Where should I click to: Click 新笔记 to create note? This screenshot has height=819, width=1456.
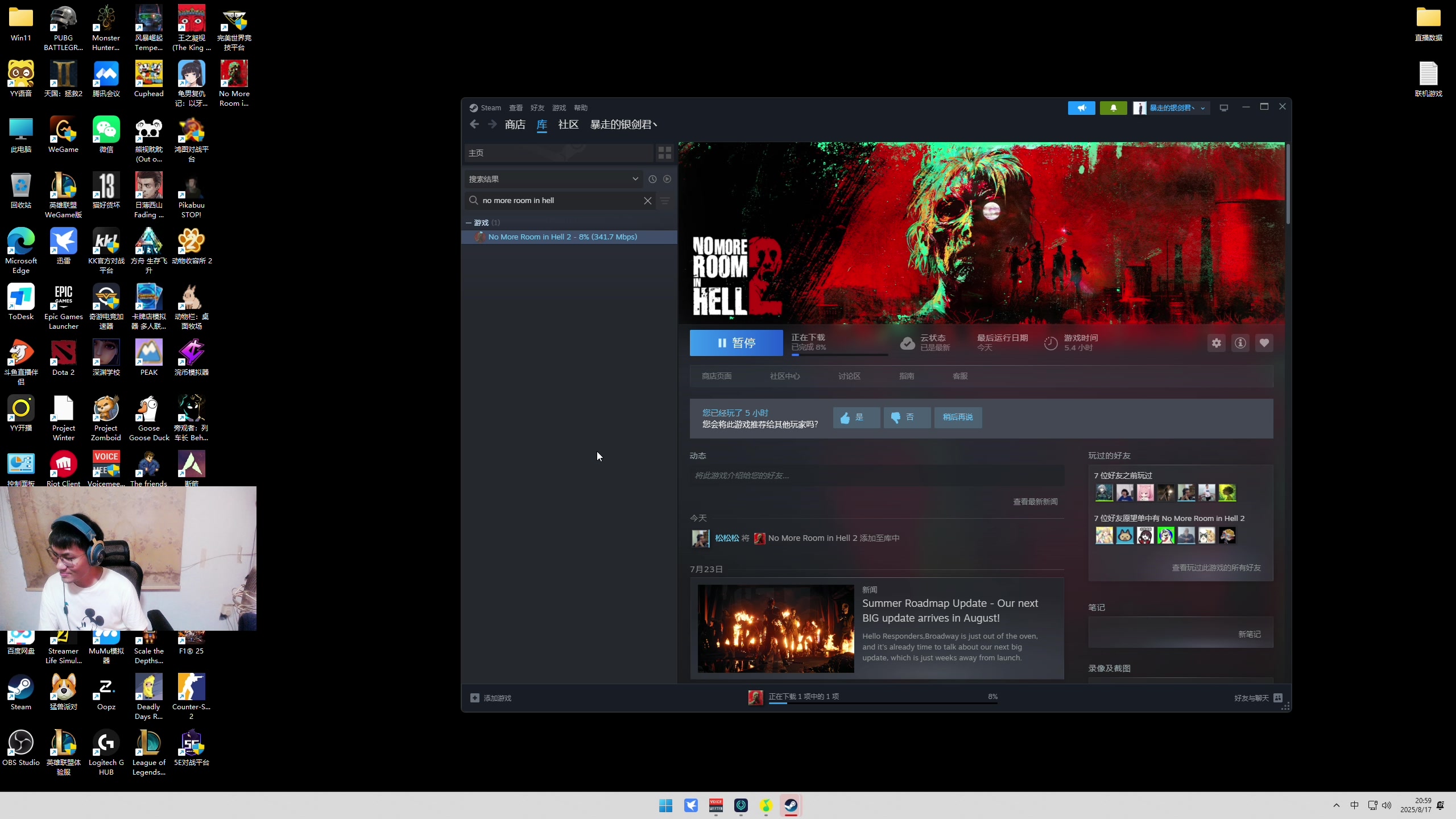[1250, 634]
